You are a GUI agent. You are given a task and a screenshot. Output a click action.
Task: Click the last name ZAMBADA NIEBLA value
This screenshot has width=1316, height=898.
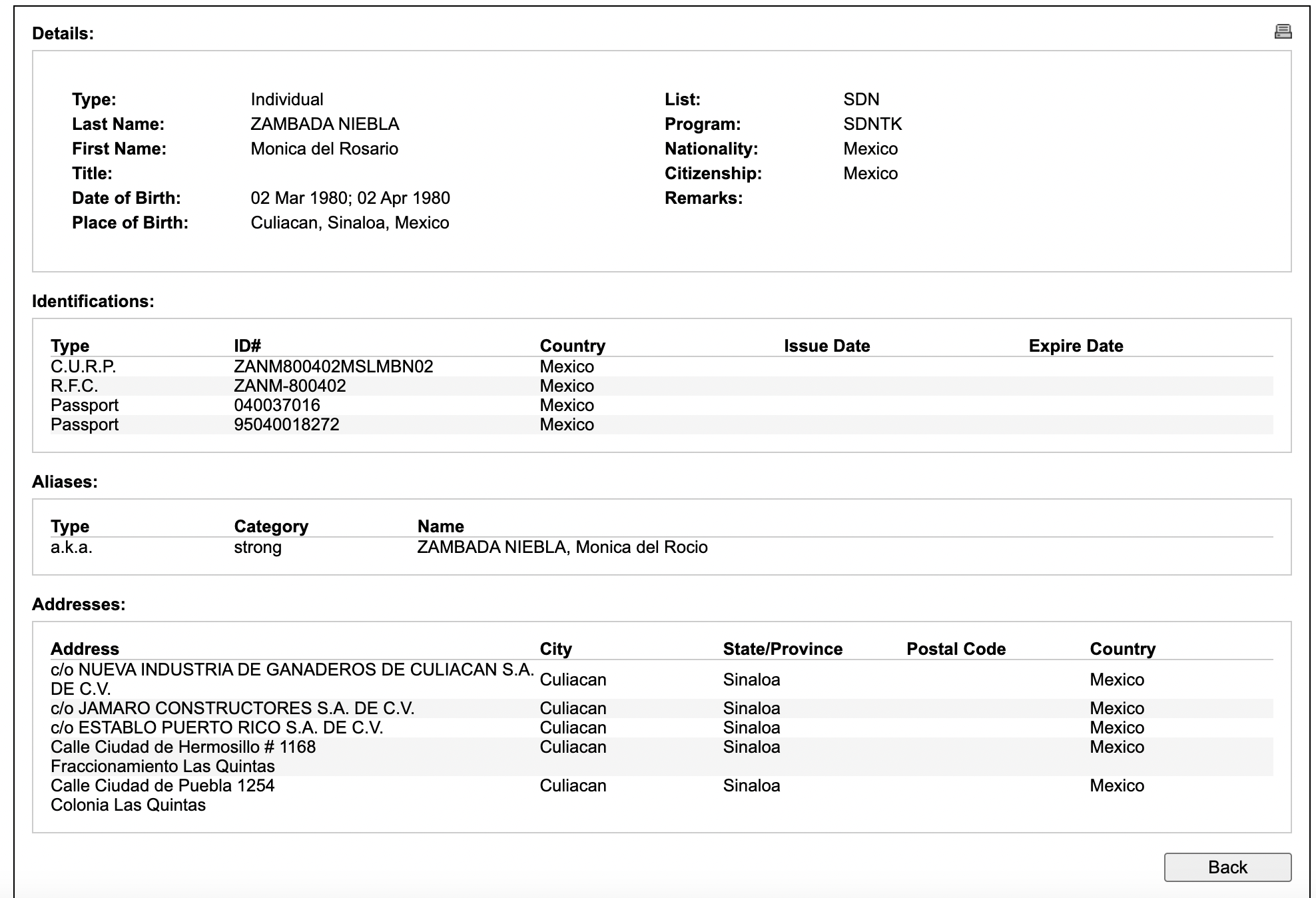[x=324, y=124]
